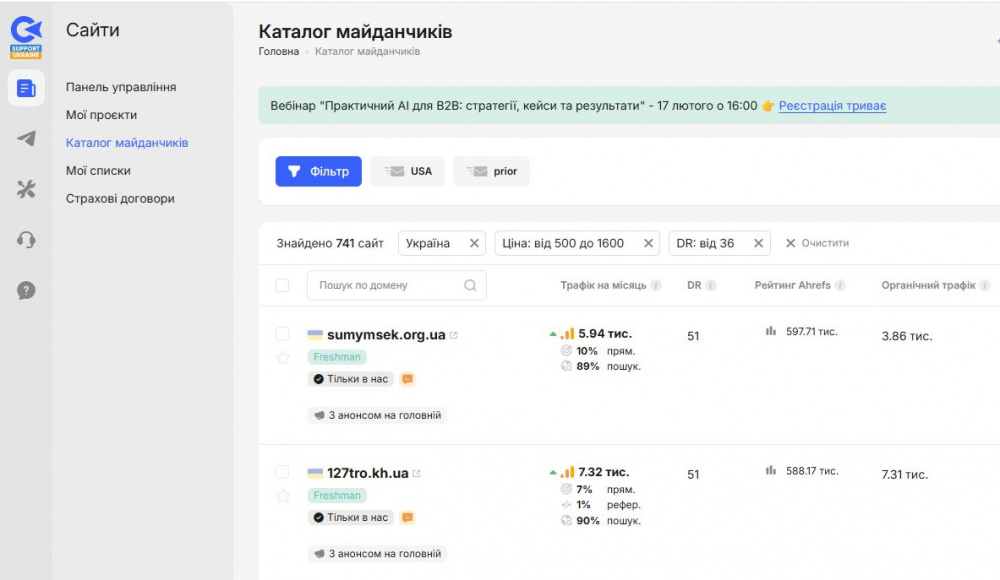Image resolution: width=1000 pixels, height=580 pixels.
Task: Open sites section via document icon in sidebar
Action: [x=27, y=89]
